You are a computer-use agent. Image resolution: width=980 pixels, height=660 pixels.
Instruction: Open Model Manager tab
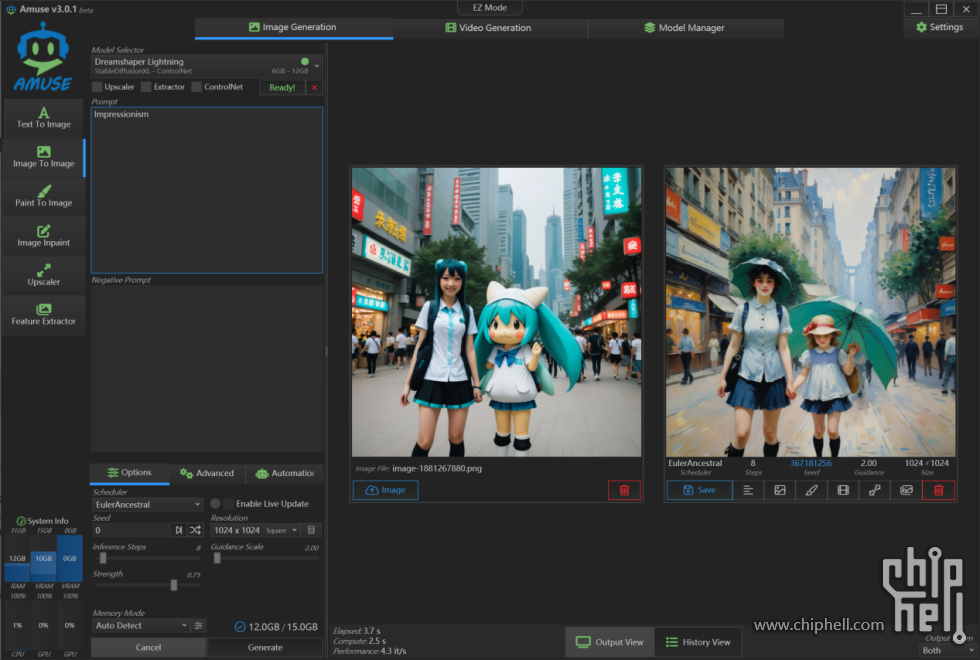pyautogui.click(x=686, y=28)
